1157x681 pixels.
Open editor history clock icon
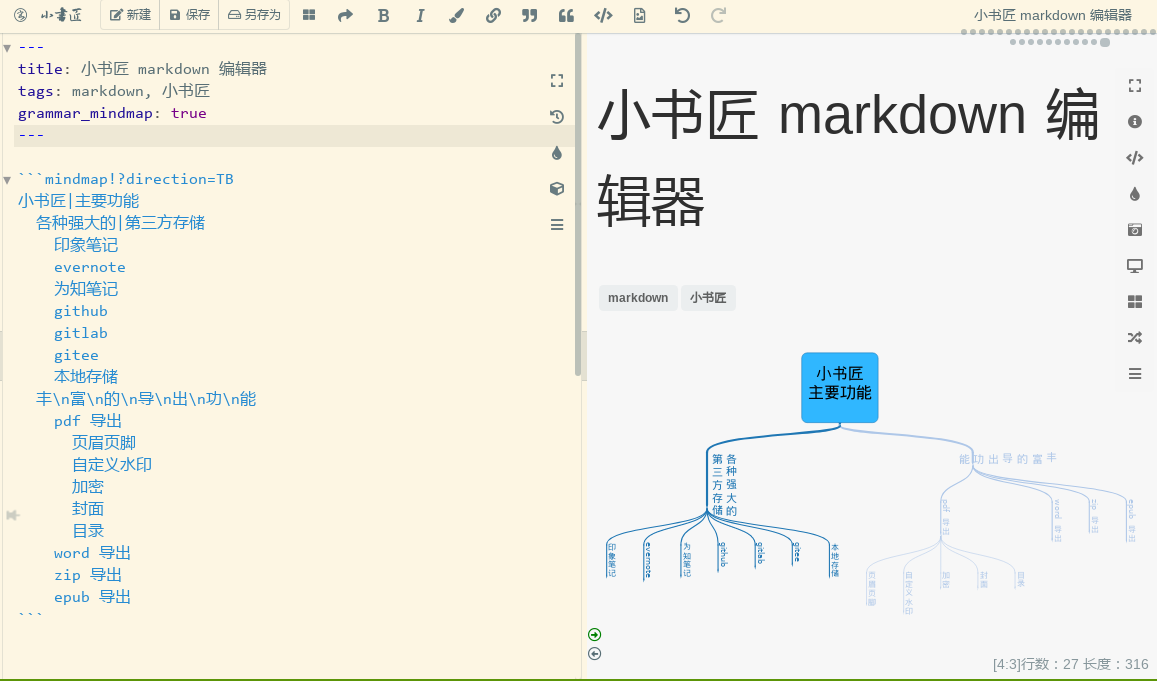[x=557, y=117]
